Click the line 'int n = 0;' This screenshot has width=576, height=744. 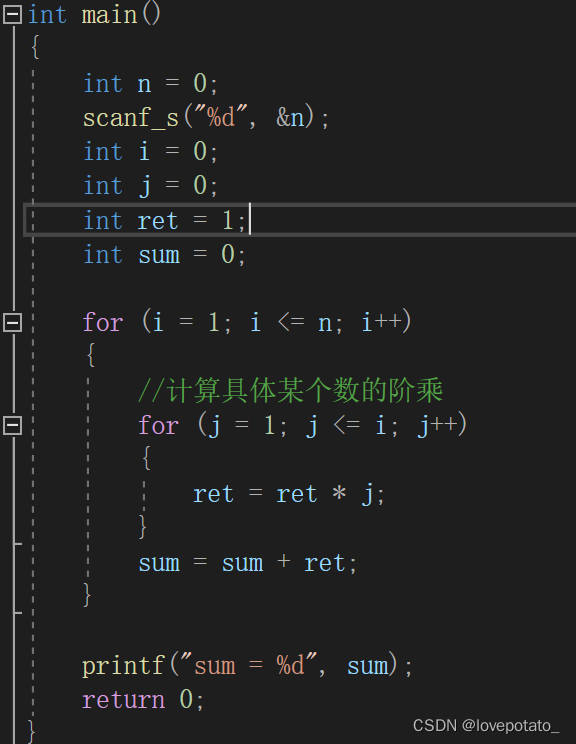point(150,84)
